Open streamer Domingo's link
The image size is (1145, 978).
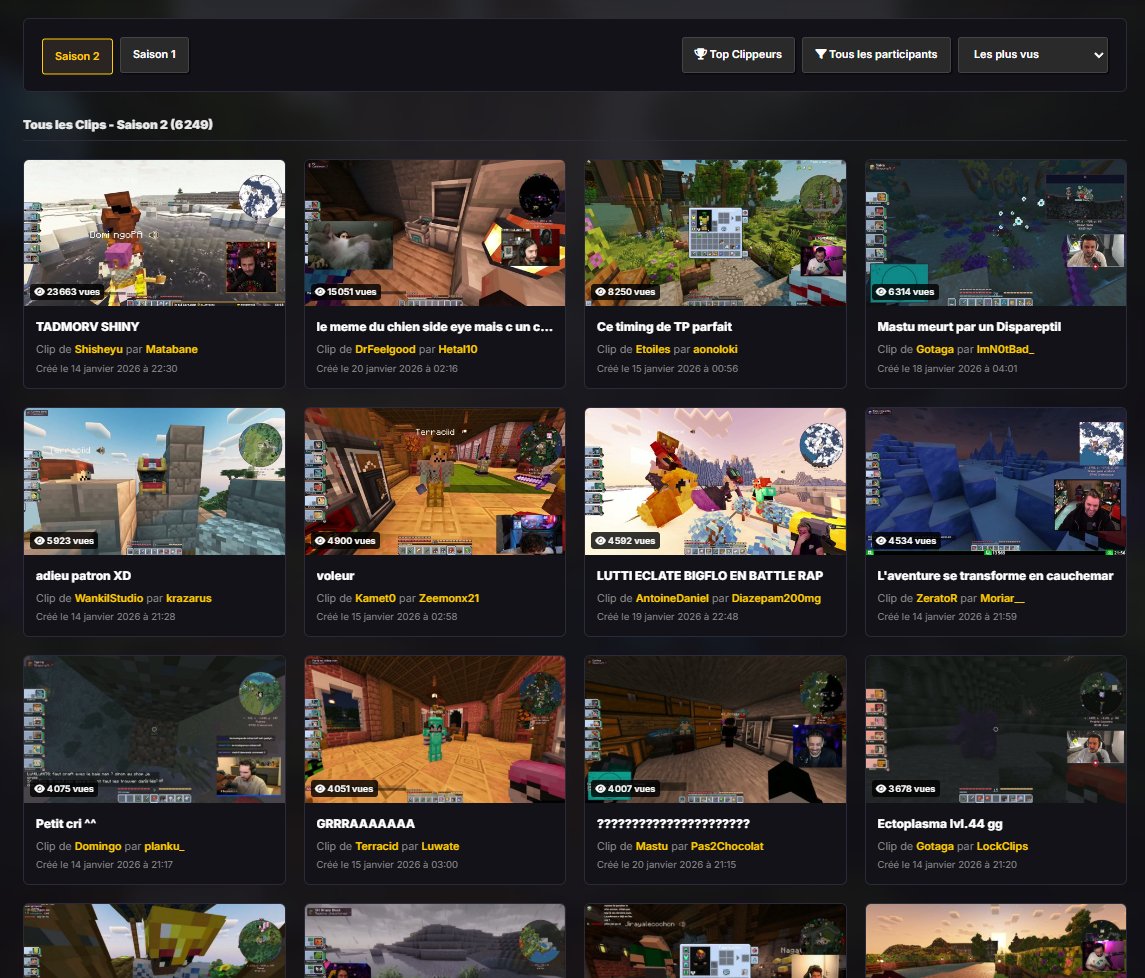click(x=98, y=847)
